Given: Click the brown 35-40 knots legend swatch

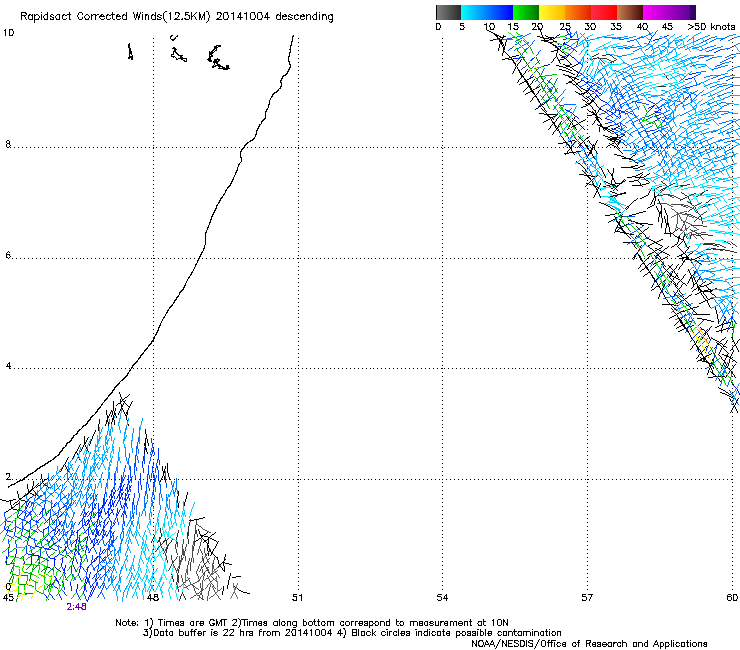Looking at the screenshot, I should (x=630, y=12).
